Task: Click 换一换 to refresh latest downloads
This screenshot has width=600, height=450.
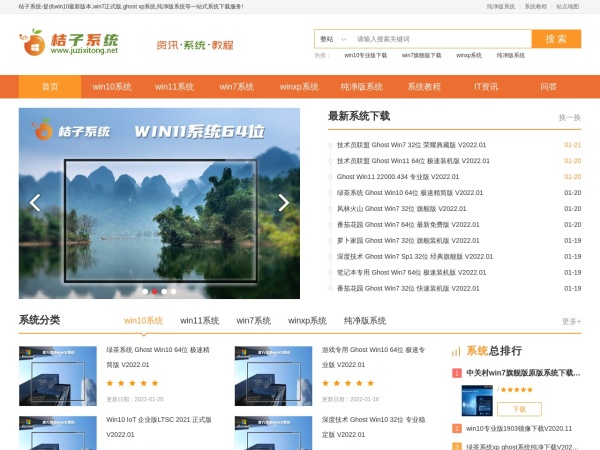Action: pyautogui.click(x=570, y=117)
